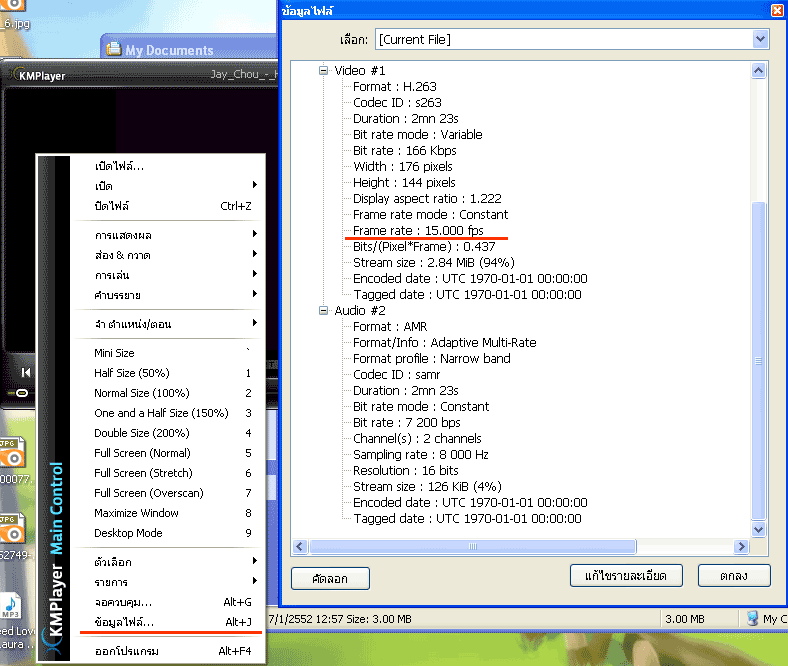The width and height of the screenshot is (788, 666).
Task: Open the [Current File] dropdown
Action: [760, 39]
